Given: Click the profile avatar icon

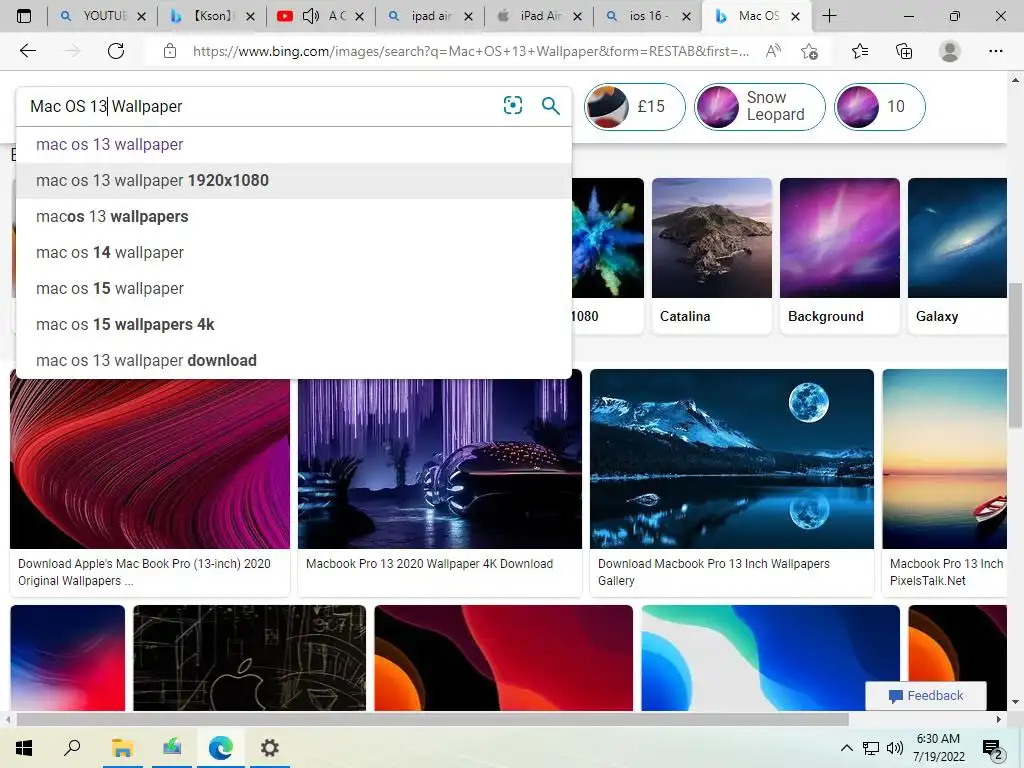Looking at the screenshot, I should [x=950, y=51].
